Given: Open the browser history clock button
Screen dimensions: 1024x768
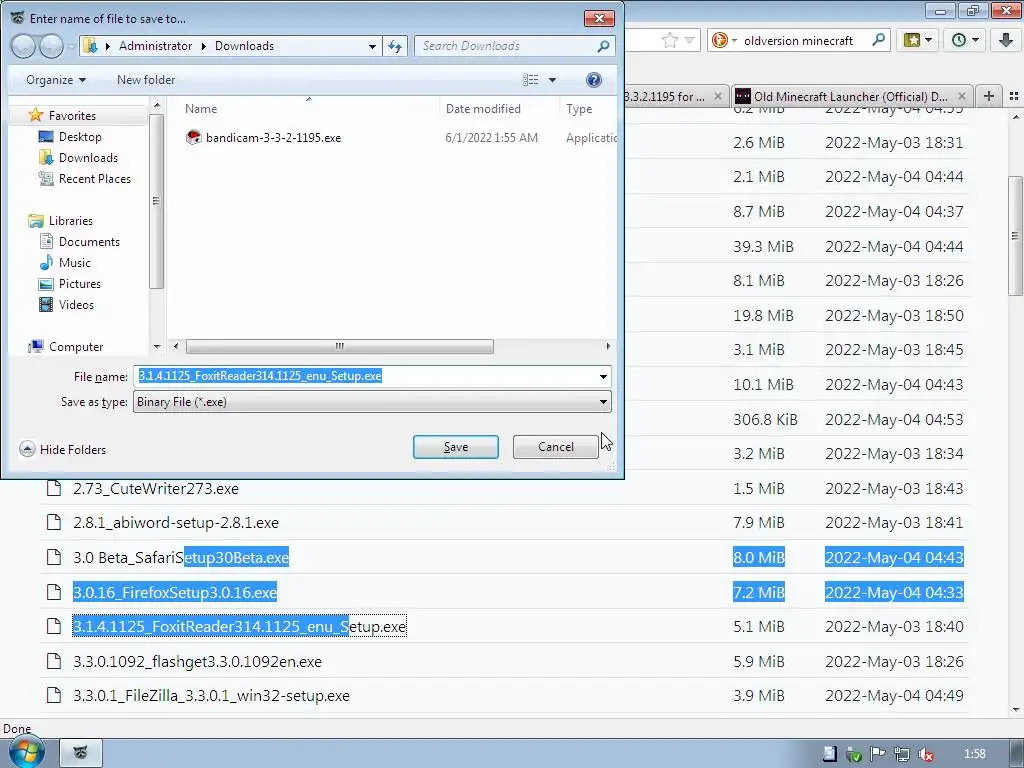Looking at the screenshot, I should [x=965, y=40].
